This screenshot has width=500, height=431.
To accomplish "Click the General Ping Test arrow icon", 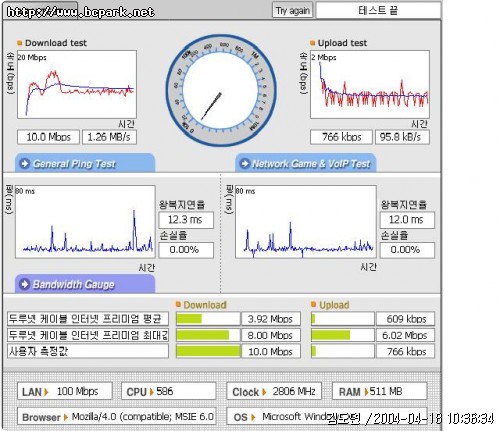I will click(x=24, y=163).
